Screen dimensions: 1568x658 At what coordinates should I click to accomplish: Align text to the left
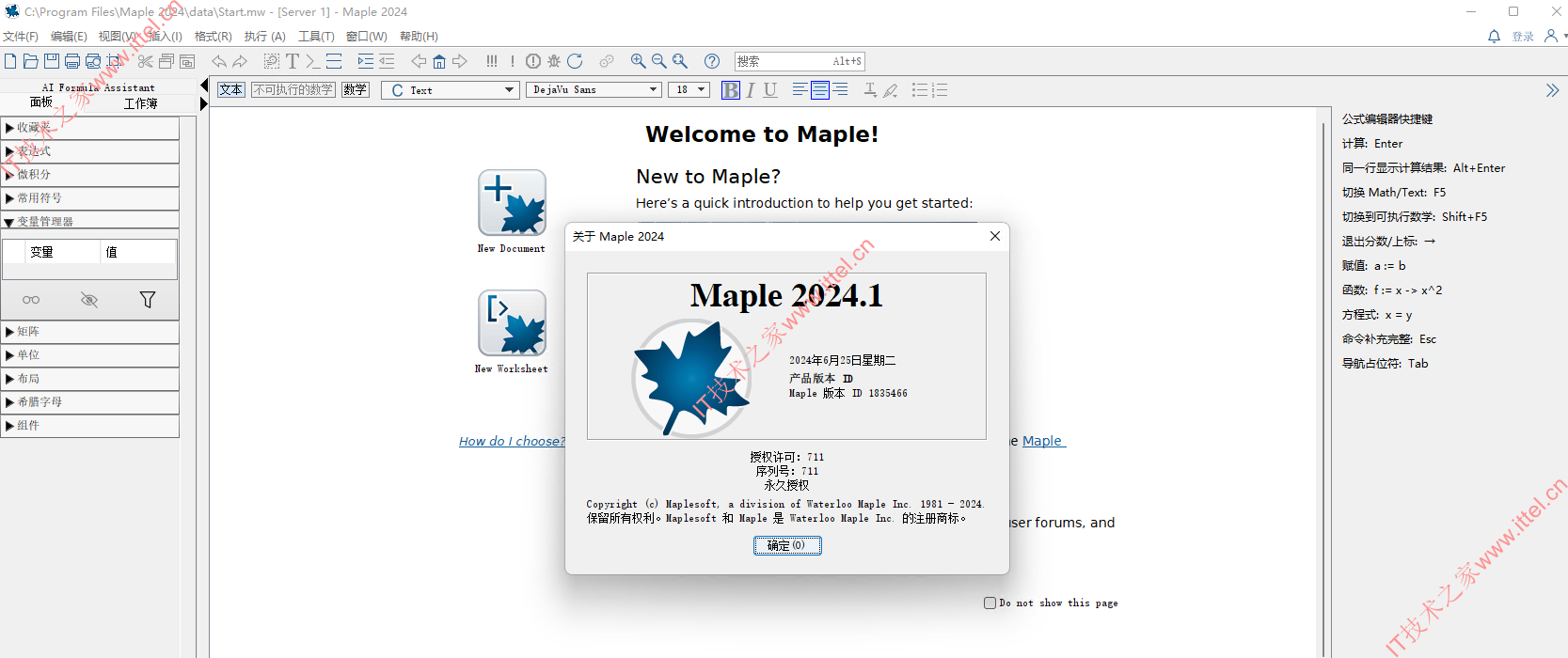800,90
